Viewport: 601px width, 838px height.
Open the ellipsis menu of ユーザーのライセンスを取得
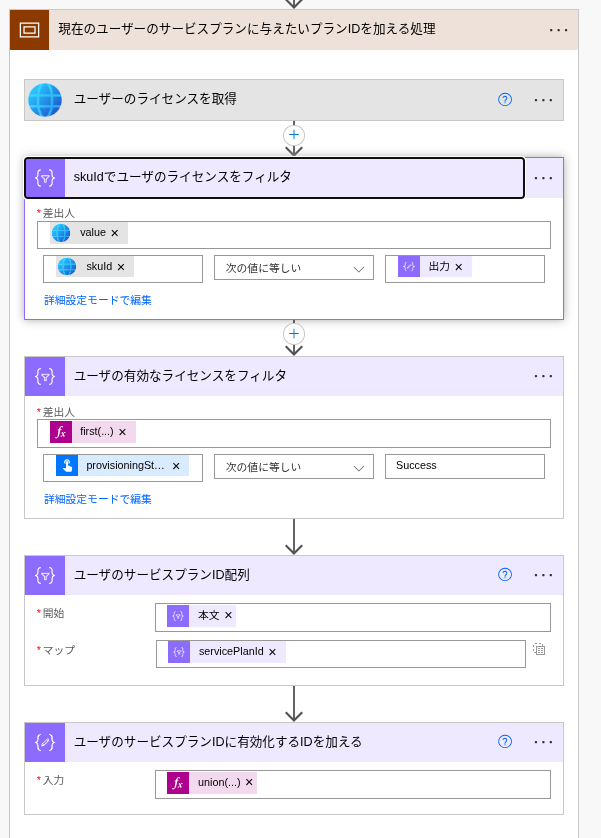543,100
